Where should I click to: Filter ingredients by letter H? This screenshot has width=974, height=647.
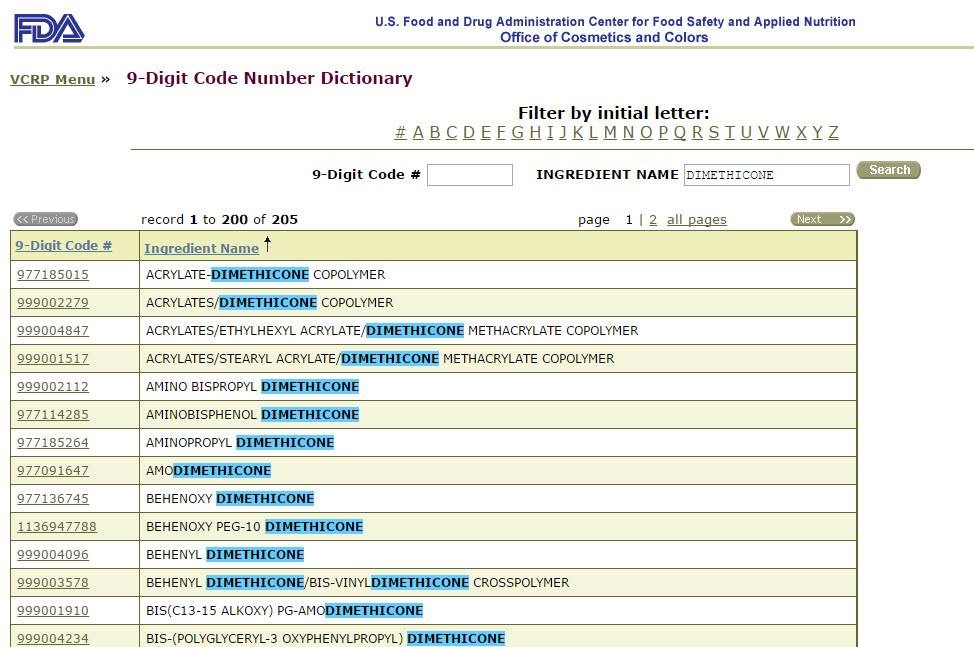pos(535,132)
